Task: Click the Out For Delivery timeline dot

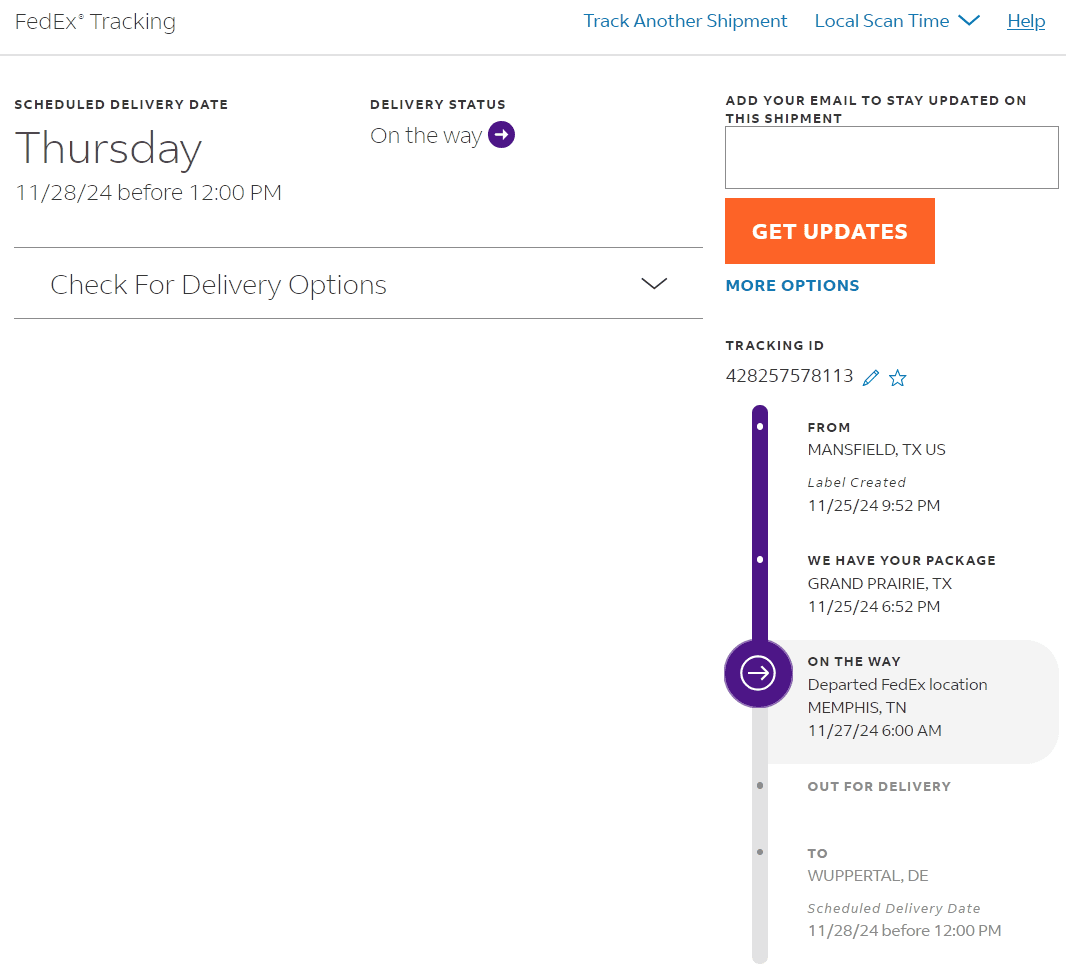Action: tap(760, 786)
